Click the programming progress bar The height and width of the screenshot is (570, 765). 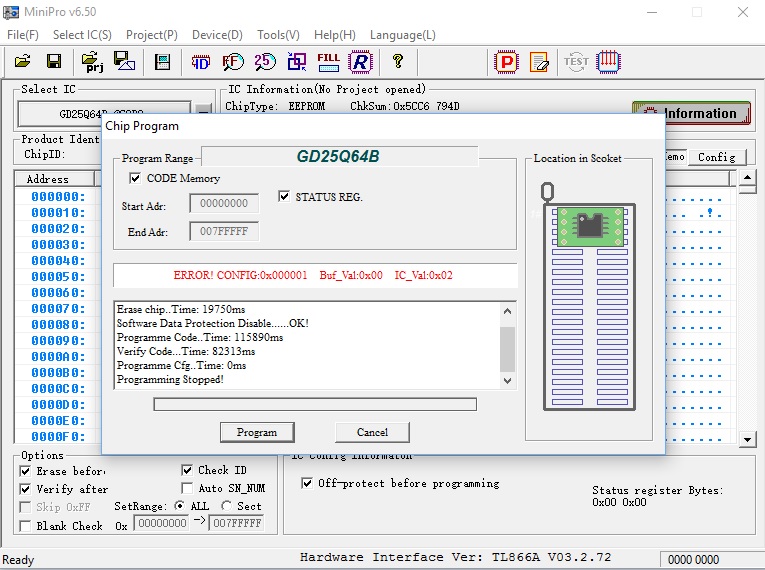[315, 404]
